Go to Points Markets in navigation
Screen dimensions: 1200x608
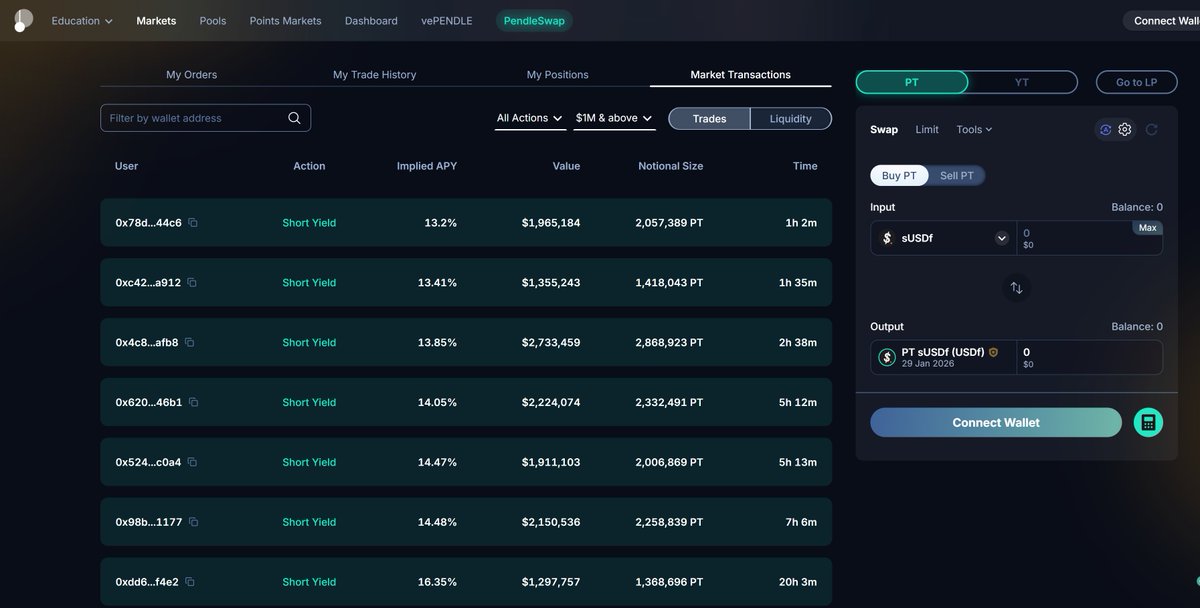click(x=285, y=21)
